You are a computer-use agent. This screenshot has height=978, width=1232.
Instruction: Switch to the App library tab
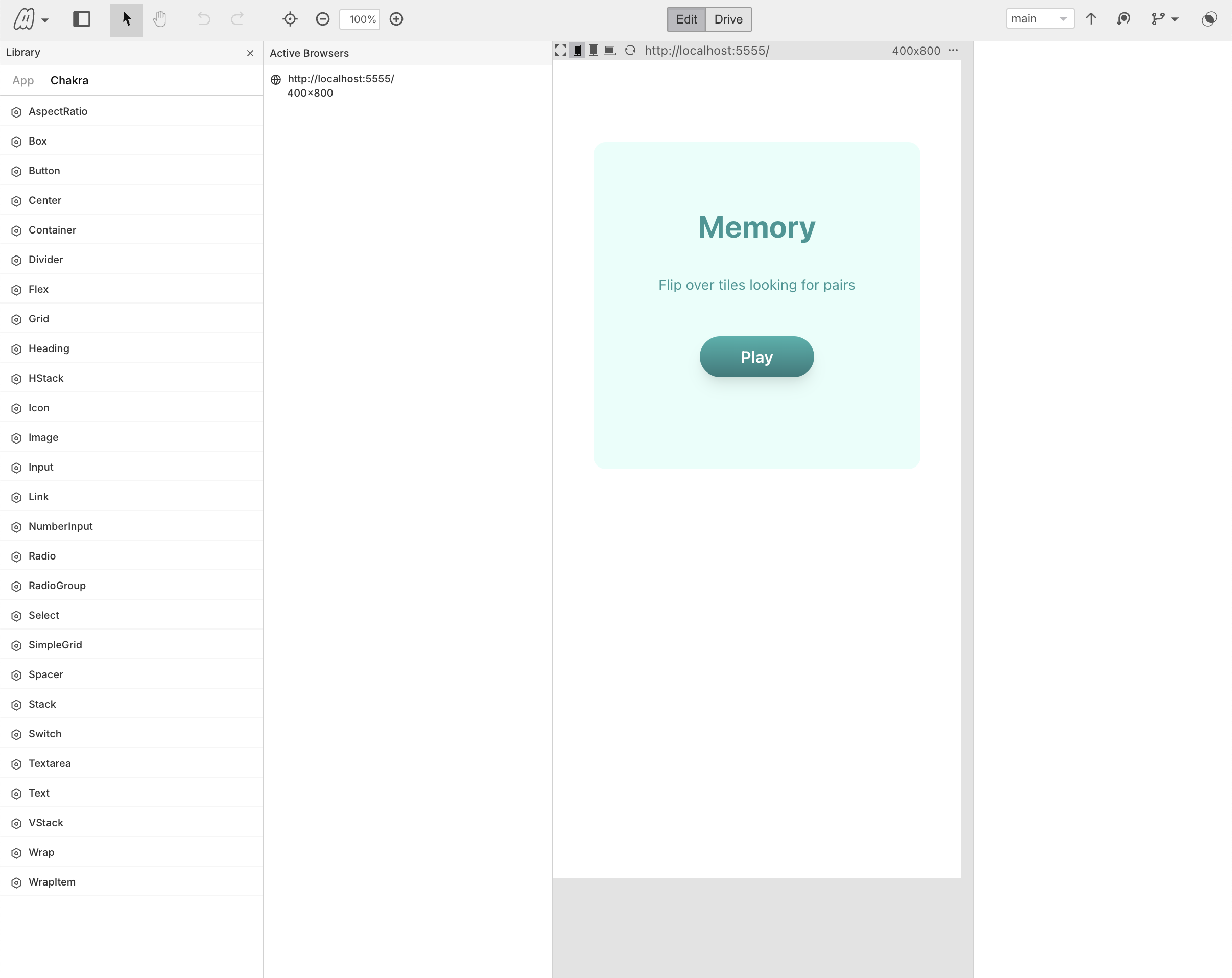point(23,81)
